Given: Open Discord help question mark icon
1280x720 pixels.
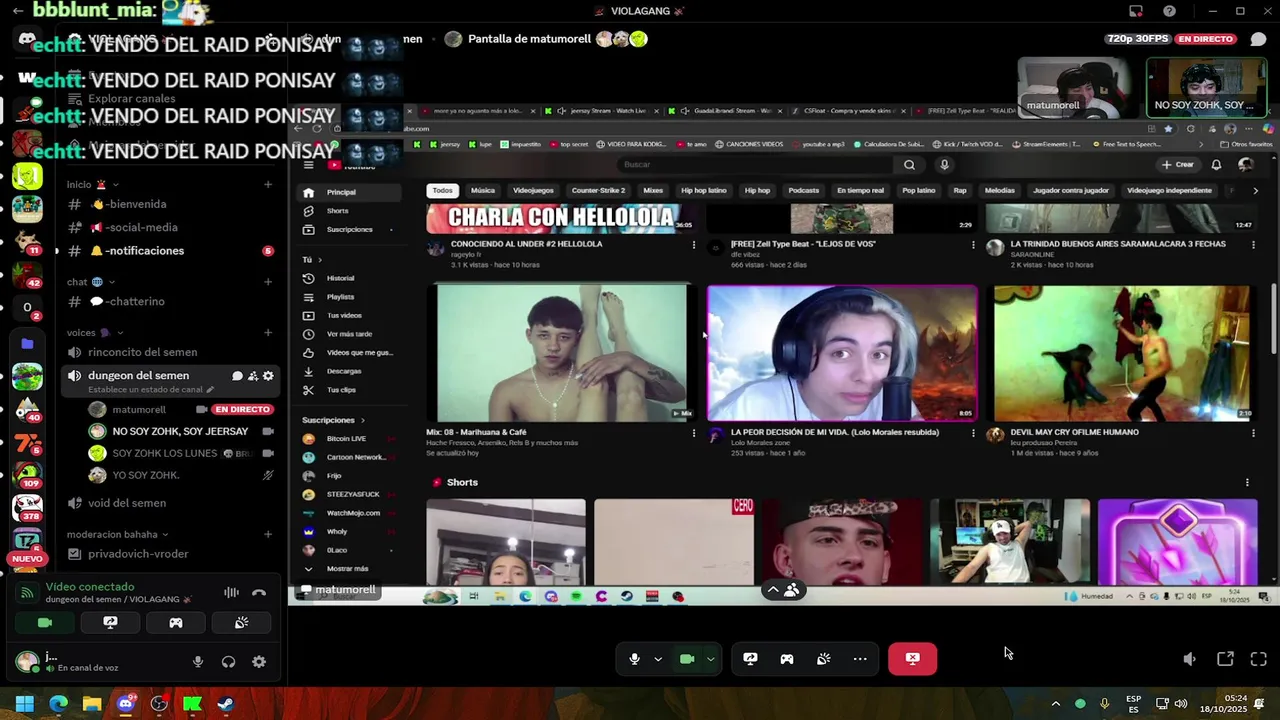Looking at the screenshot, I should (1169, 11).
